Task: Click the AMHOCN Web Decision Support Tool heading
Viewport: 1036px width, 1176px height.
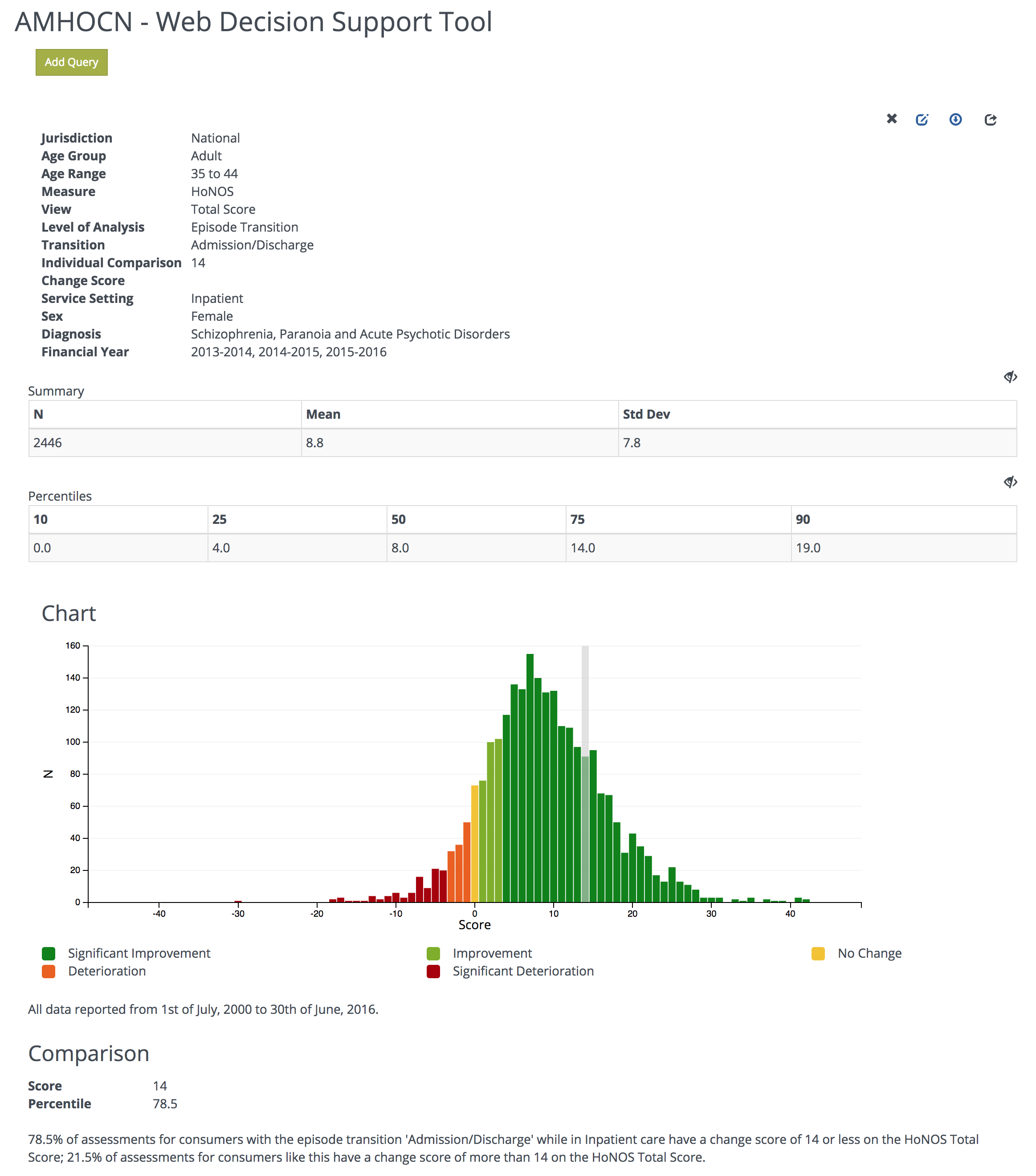Action: pos(253,22)
